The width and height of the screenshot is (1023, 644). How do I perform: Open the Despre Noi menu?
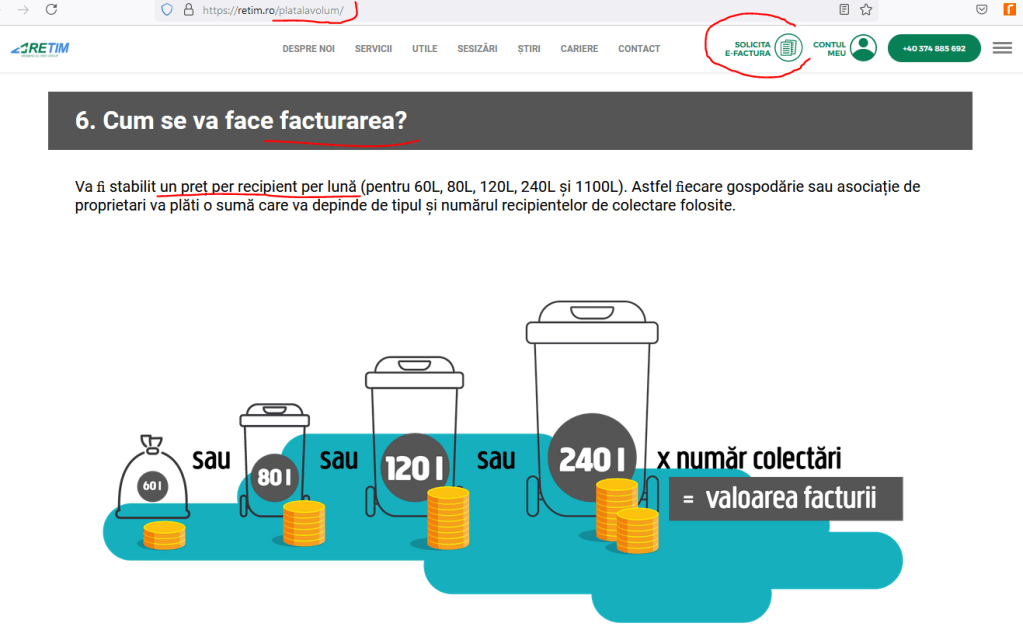click(x=308, y=49)
